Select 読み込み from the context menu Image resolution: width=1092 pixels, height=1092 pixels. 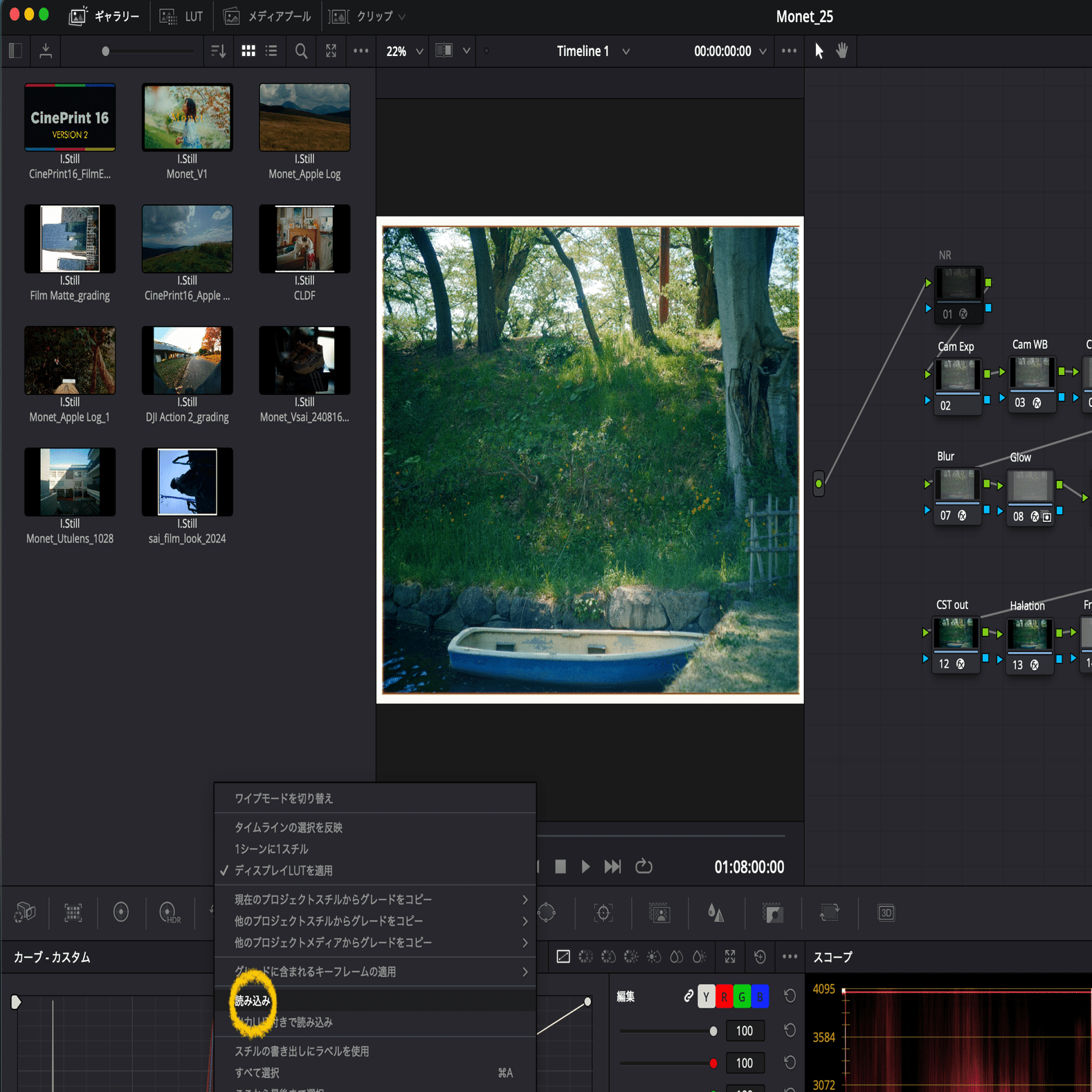tap(375, 1001)
